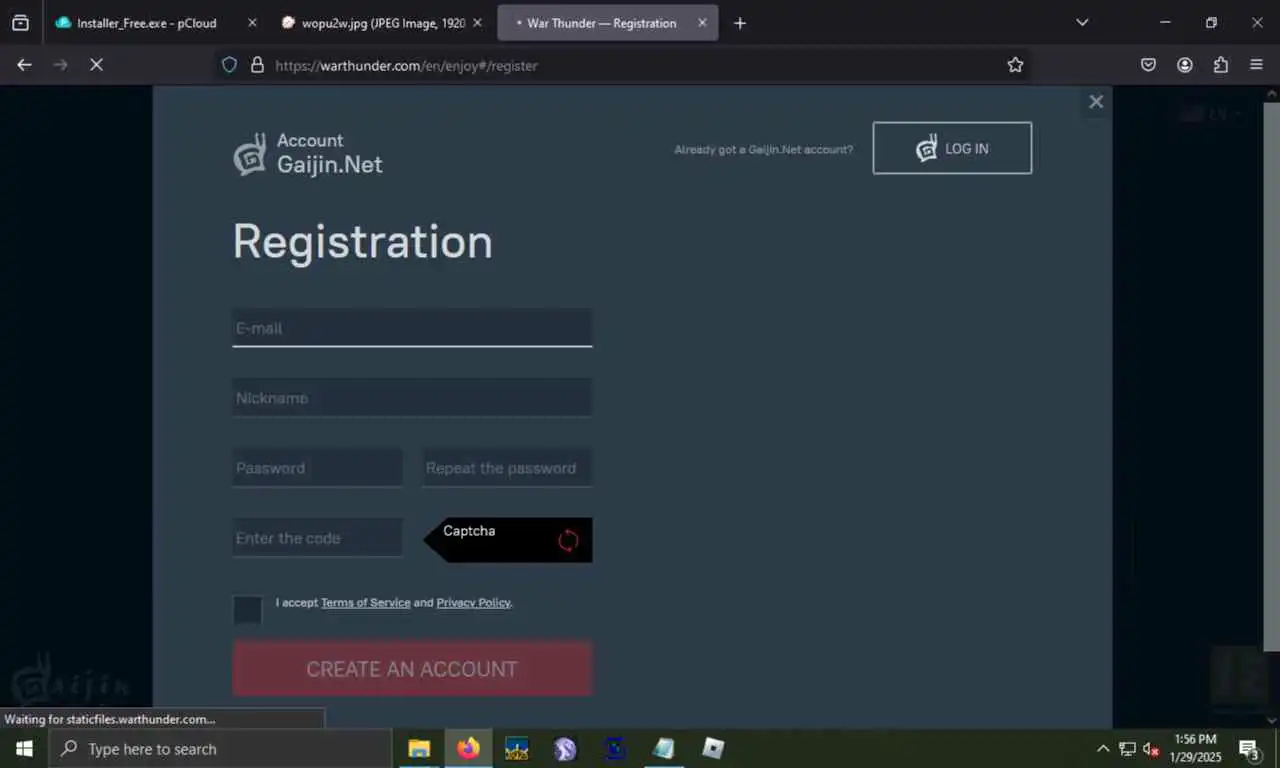The image size is (1280, 768).
Task: Open the notification center icon
Action: coord(1250,750)
